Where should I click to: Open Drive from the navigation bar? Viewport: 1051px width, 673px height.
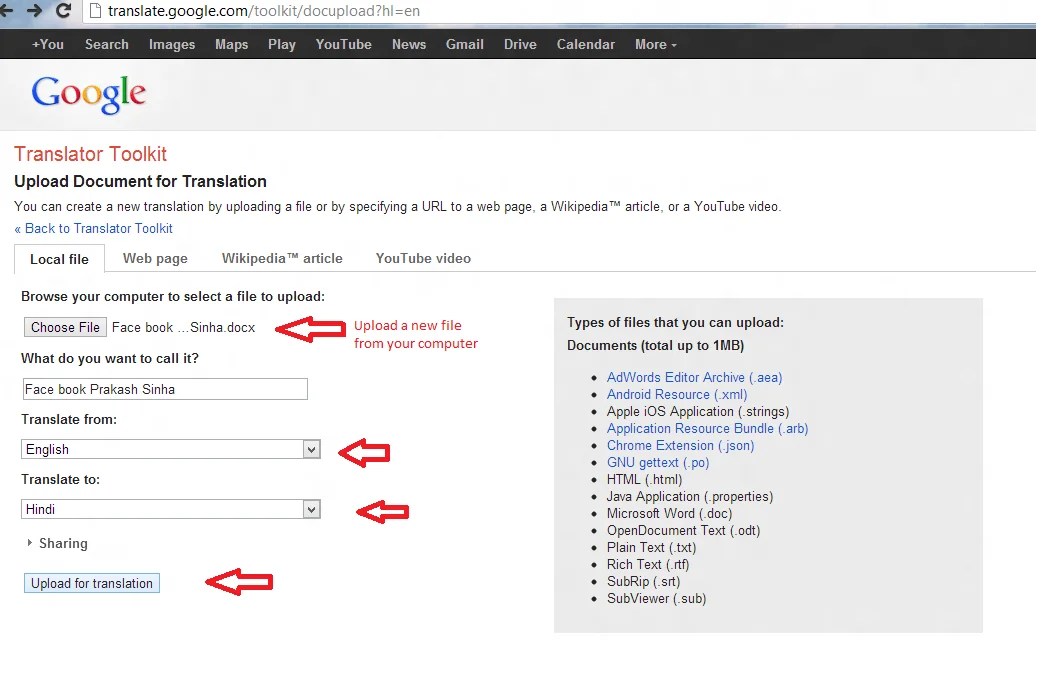pyautogui.click(x=519, y=44)
